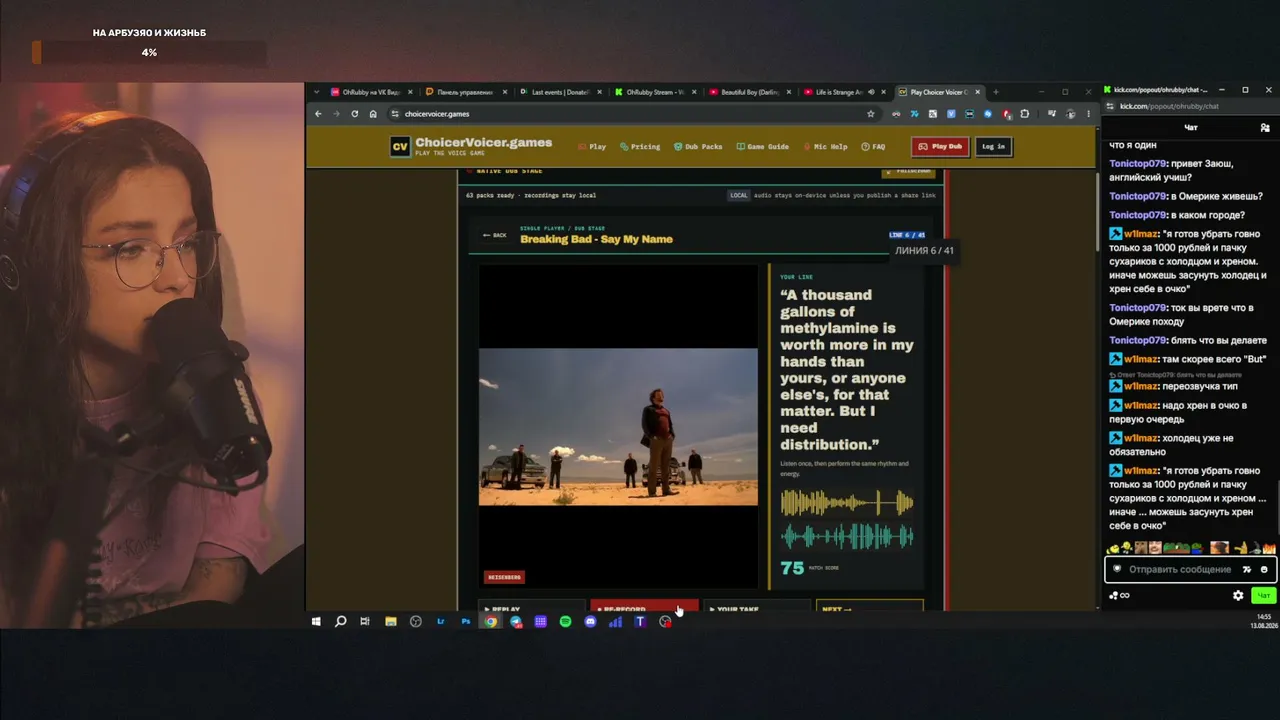Image resolution: width=1280 pixels, height=720 pixels.
Task: Click the Line 6 / 41 counter
Action: (x=907, y=235)
